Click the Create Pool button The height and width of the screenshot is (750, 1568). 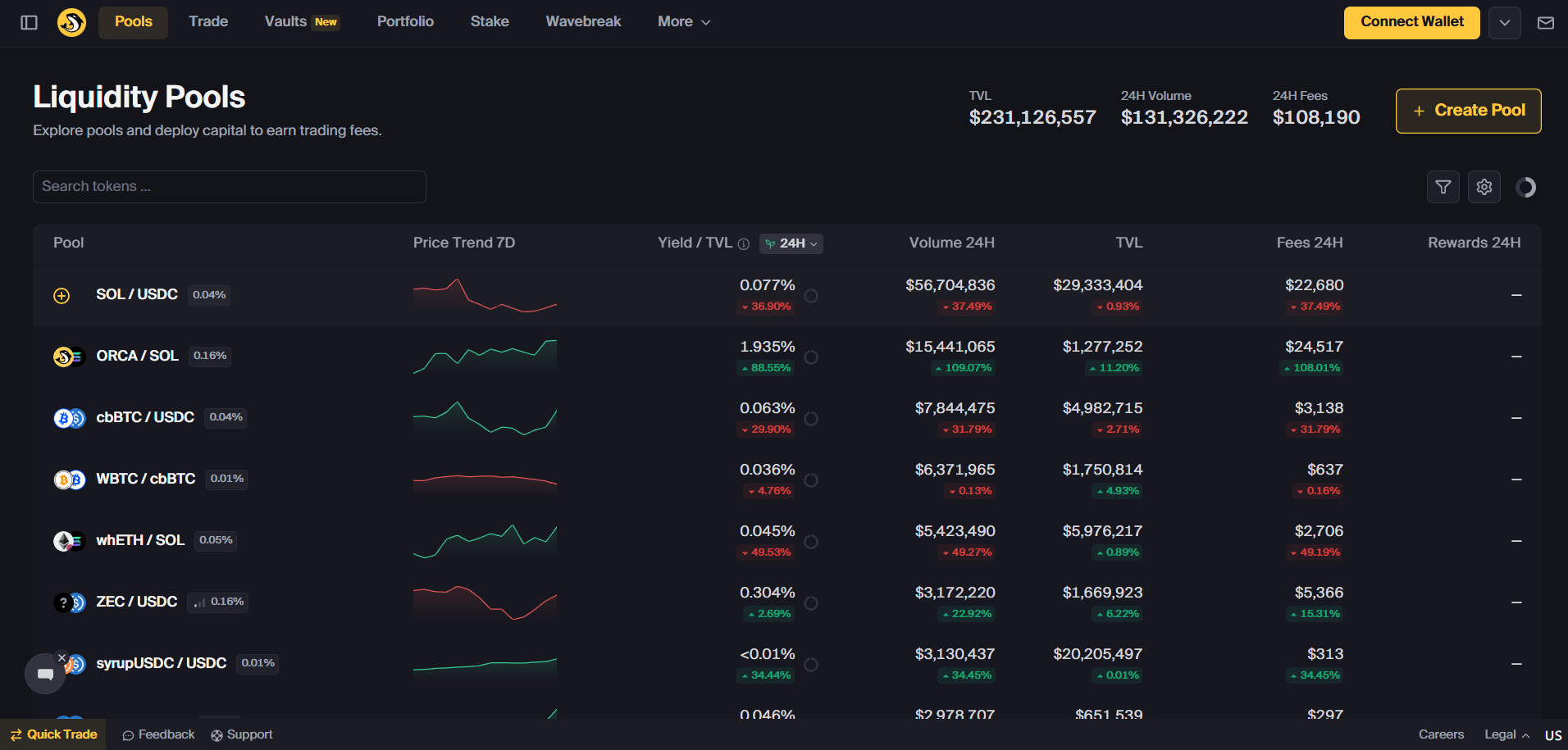1468,111
